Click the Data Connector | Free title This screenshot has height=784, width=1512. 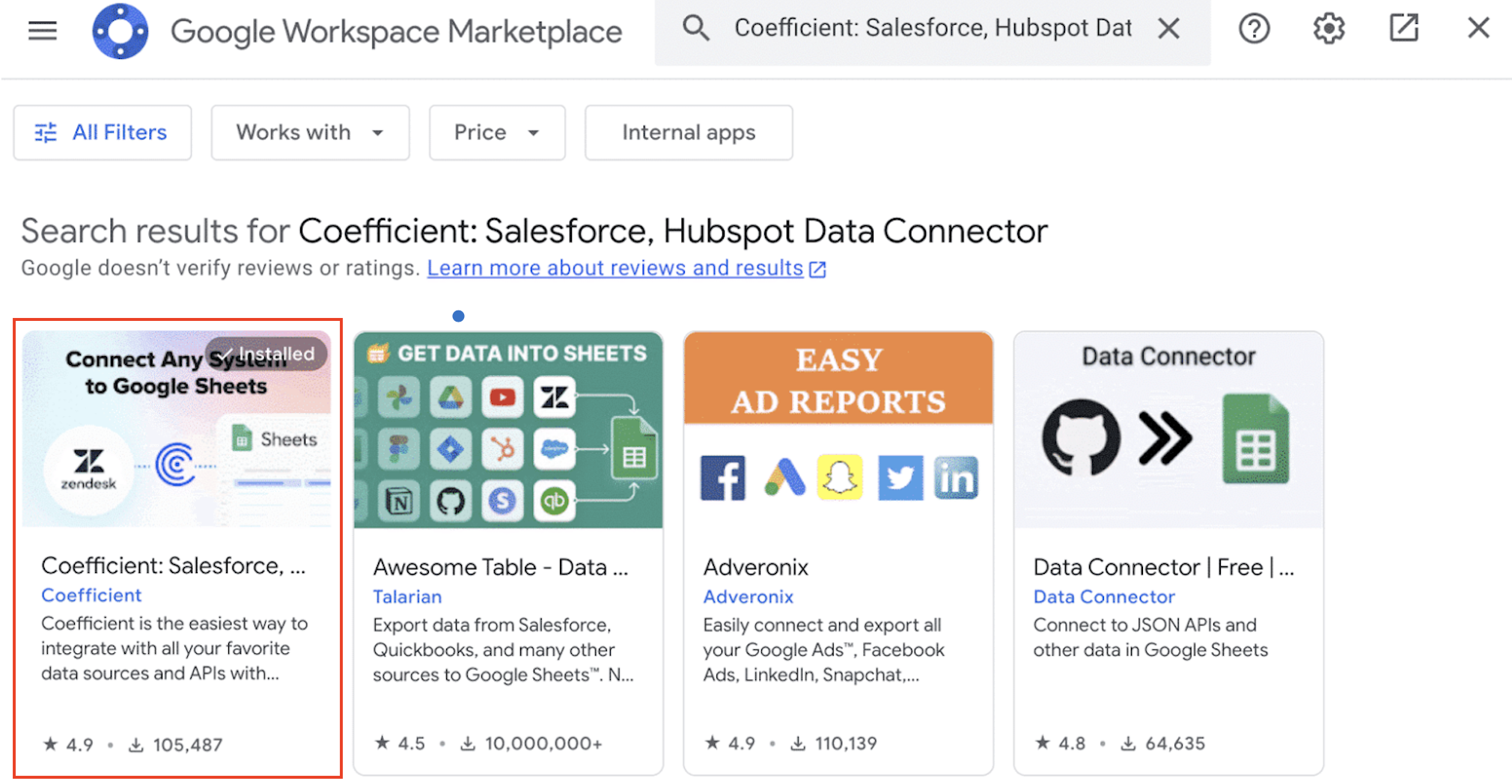1164,567
